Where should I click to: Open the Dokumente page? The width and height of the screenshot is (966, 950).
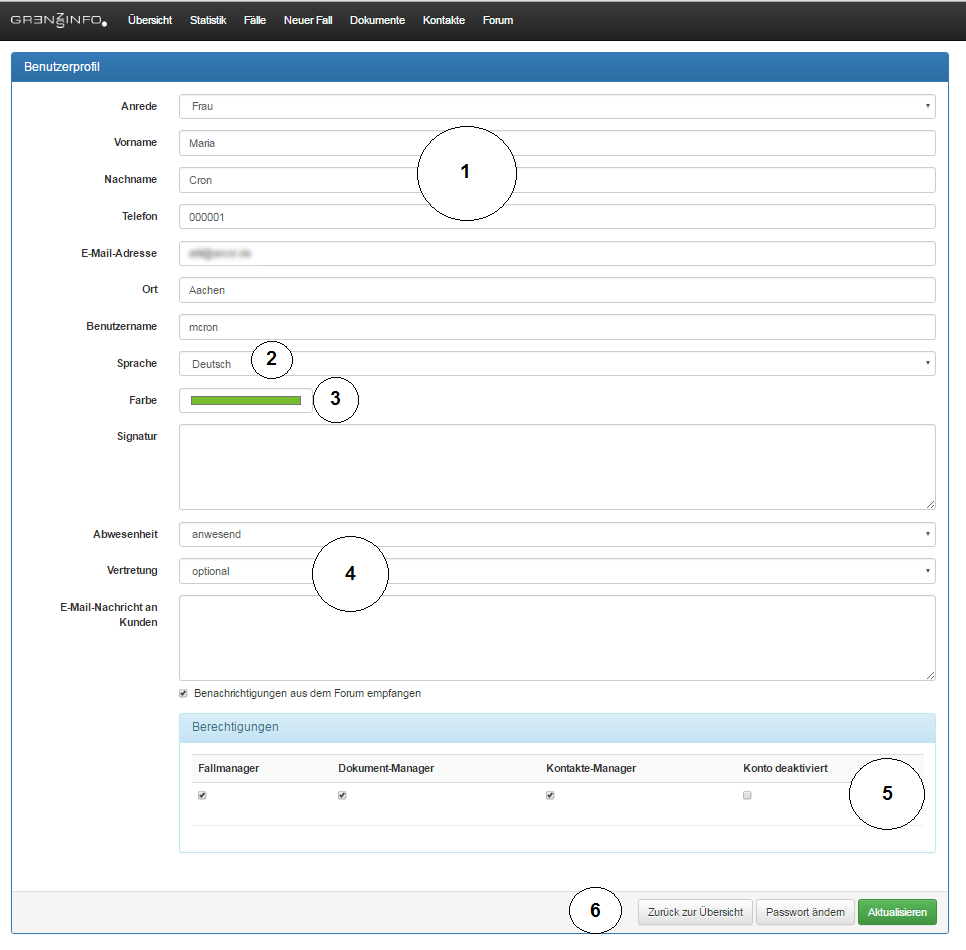377,20
